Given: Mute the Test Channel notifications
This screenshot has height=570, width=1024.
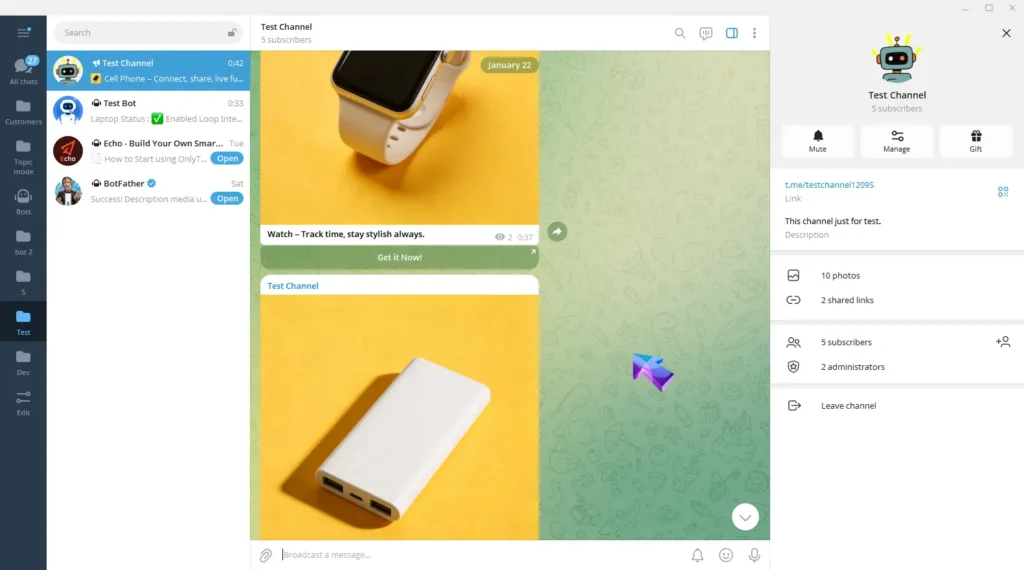Looking at the screenshot, I should point(818,141).
